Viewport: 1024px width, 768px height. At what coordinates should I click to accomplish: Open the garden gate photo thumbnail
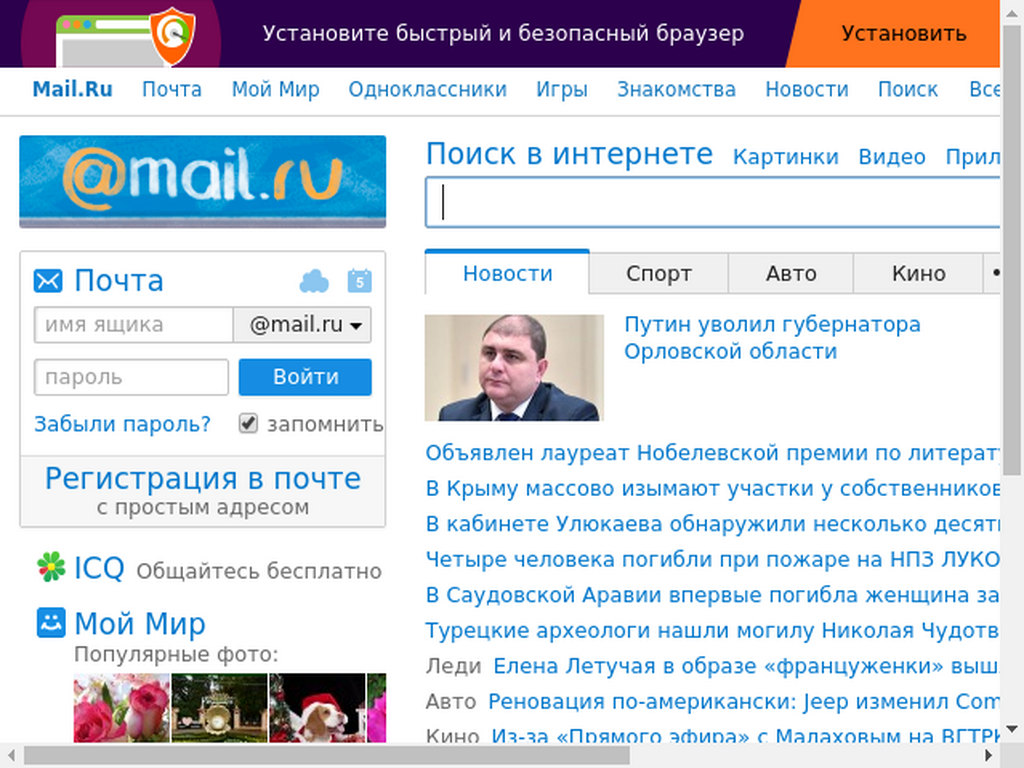click(x=219, y=708)
